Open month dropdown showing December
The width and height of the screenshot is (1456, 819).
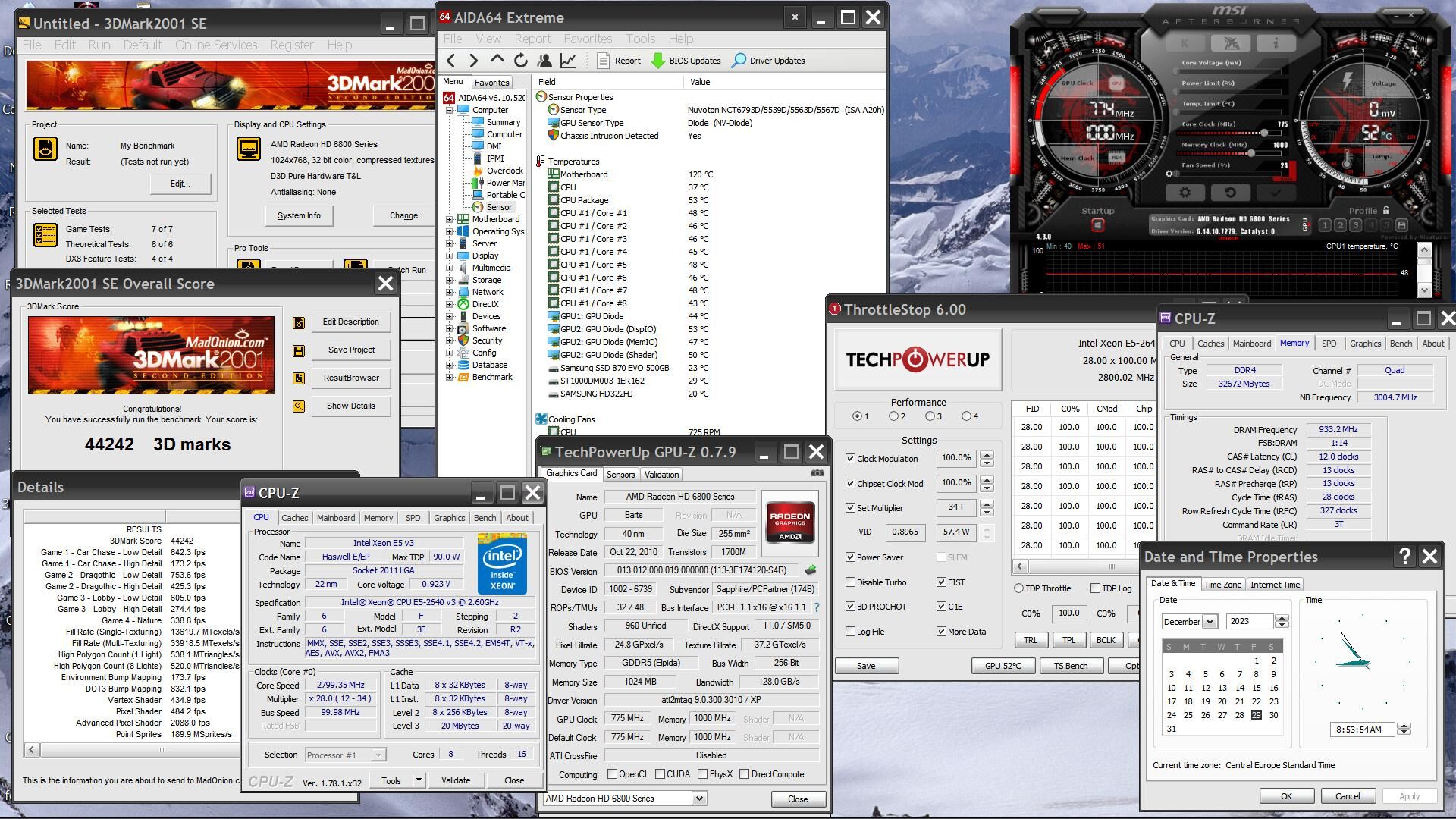point(1210,622)
